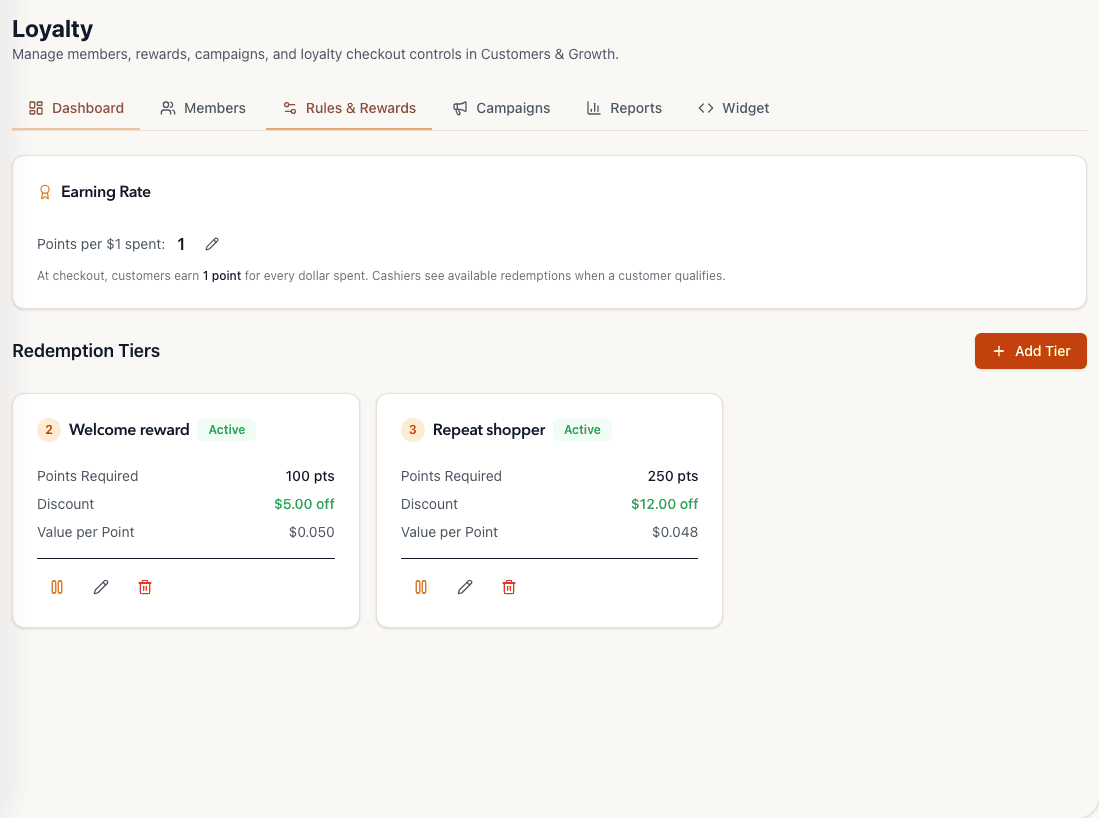The image size is (1099, 818).
Task: Delete the Welcome reward tier
Action: (x=145, y=587)
